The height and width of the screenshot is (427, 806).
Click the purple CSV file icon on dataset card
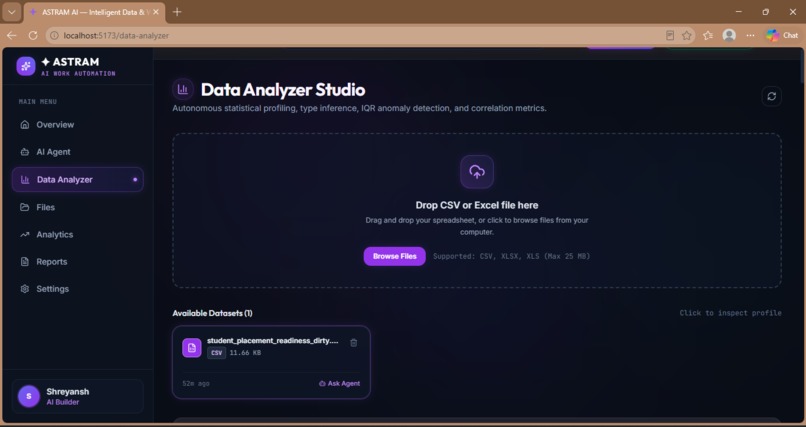pos(192,348)
